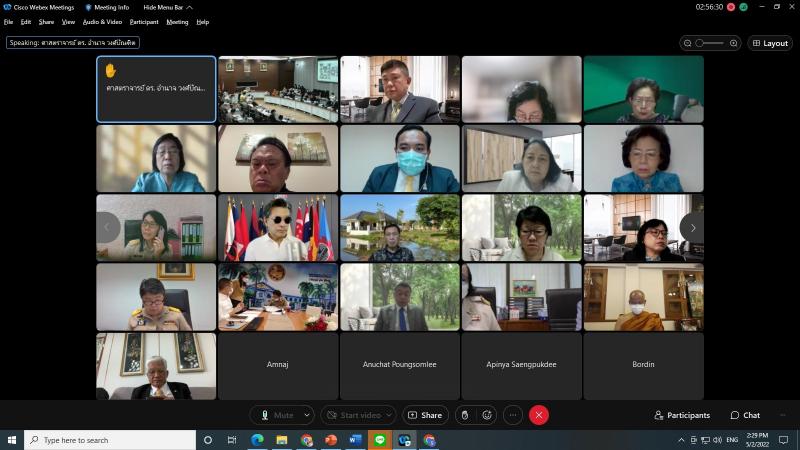The image size is (800, 450).
Task: Open the More options ellipsis button
Action: pos(513,415)
